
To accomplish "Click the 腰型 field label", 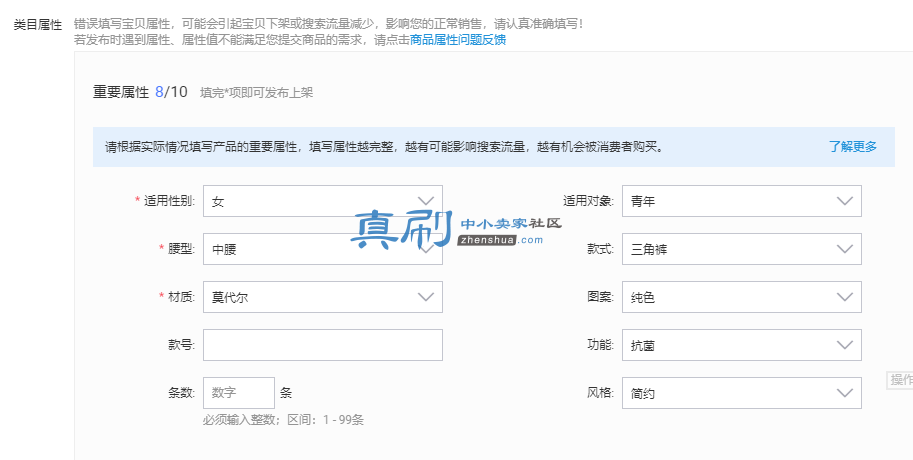I will point(181,249).
